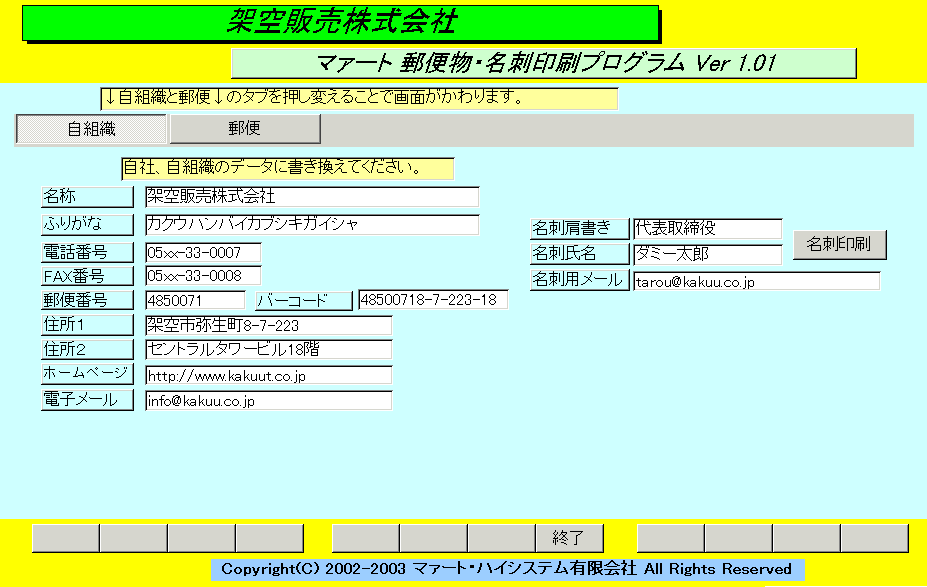927x587 pixels.
Task: Click the 住所2 label
Action: 87,349
